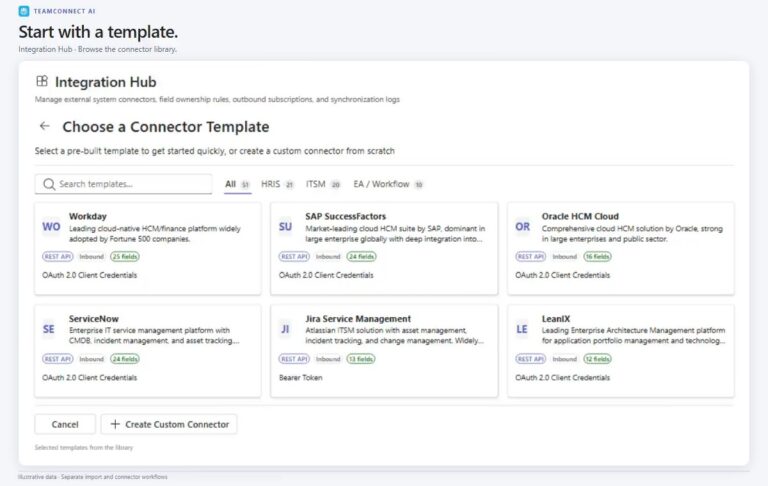Click the search magnifier icon
Screen dimensions: 768x486
(49, 184)
